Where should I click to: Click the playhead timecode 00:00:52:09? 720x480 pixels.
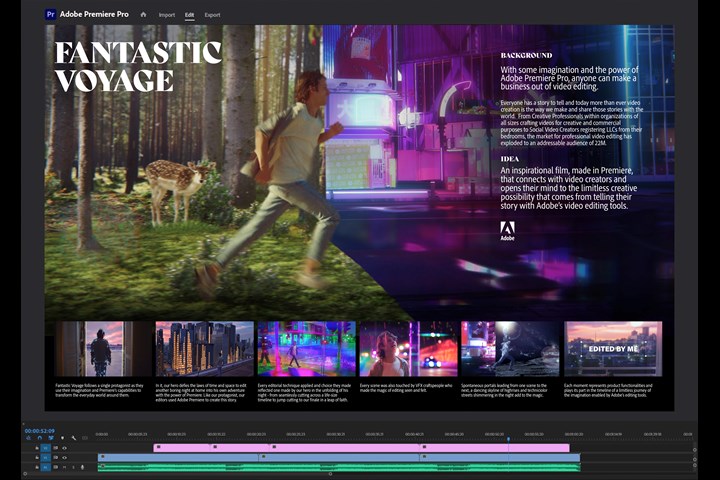[x=39, y=431]
